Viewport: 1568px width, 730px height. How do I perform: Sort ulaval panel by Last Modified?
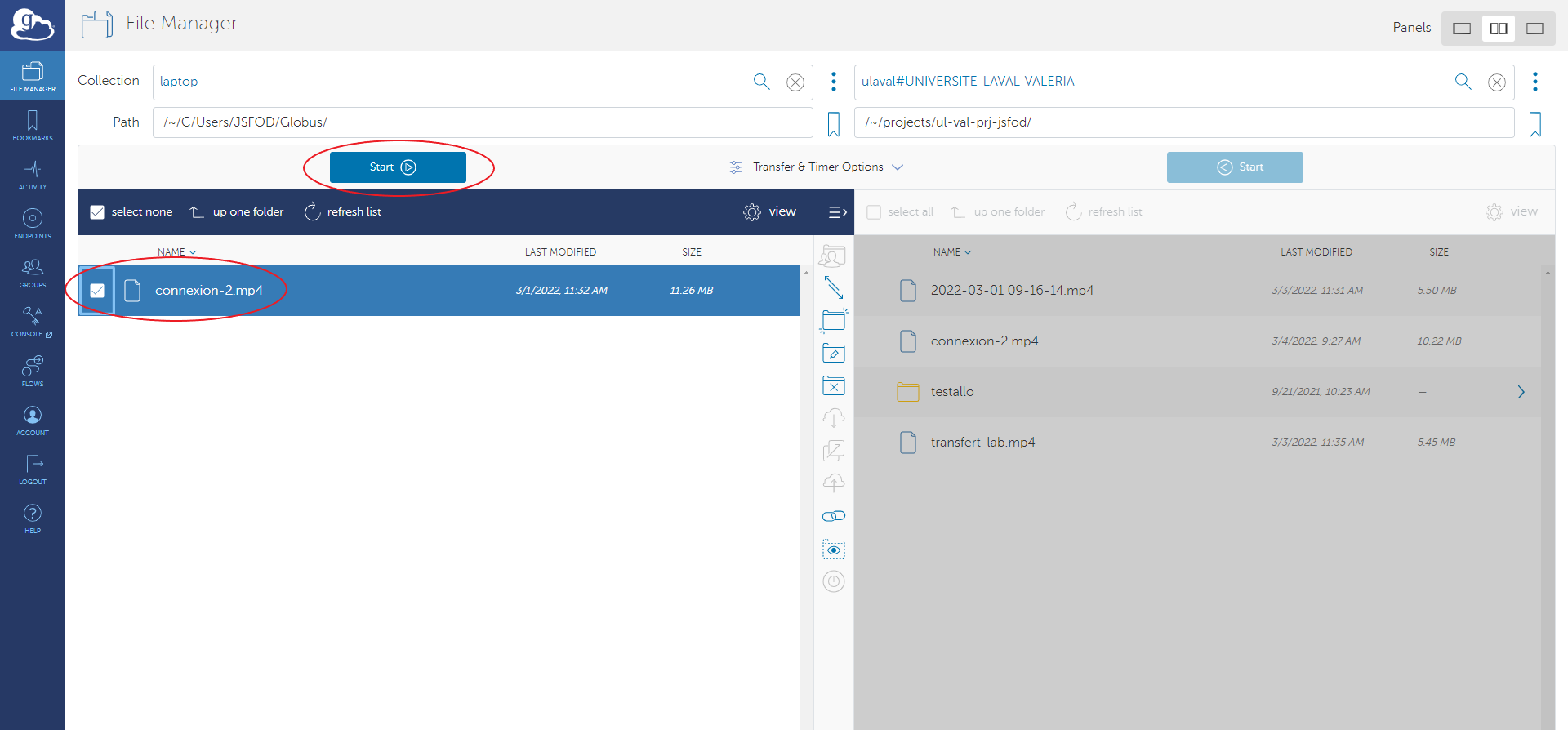pos(1316,252)
